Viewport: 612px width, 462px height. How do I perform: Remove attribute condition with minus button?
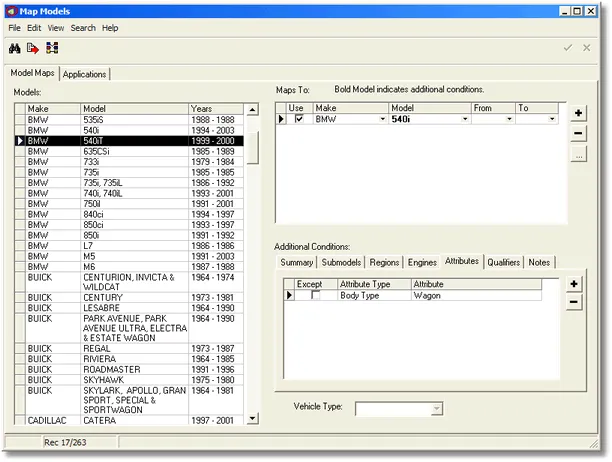(x=574, y=302)
